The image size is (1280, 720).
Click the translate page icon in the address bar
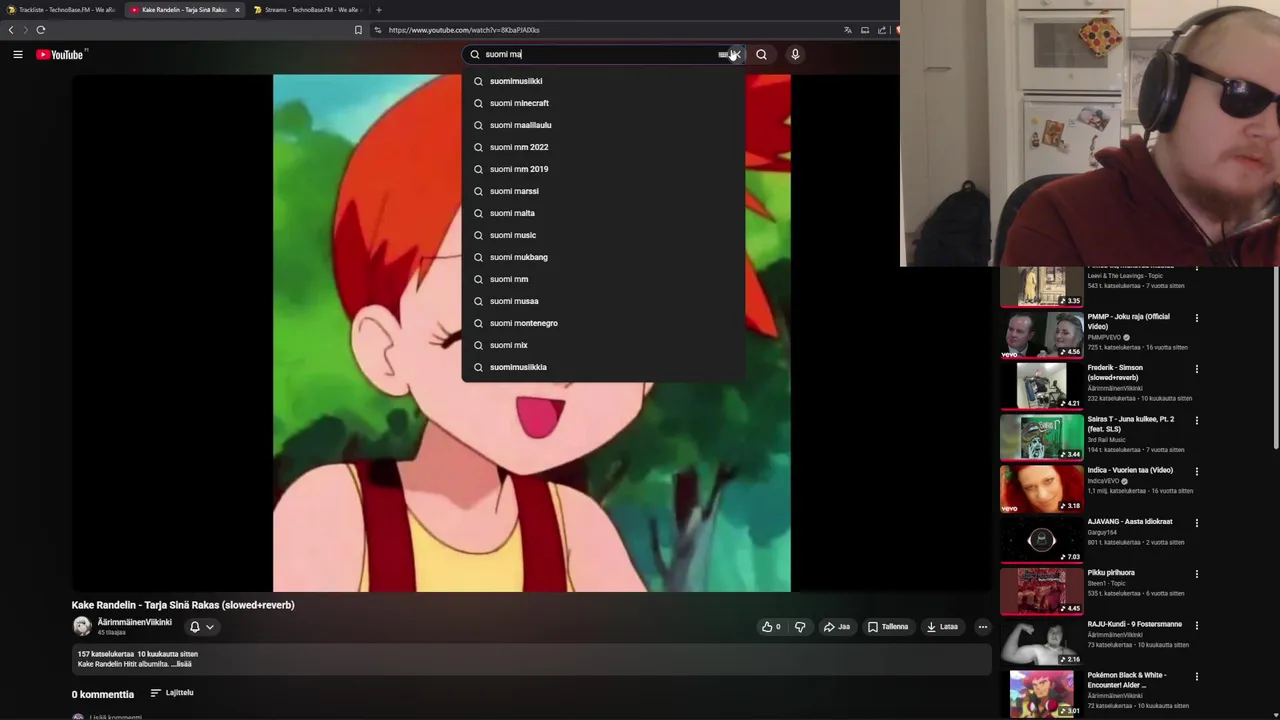848,30
